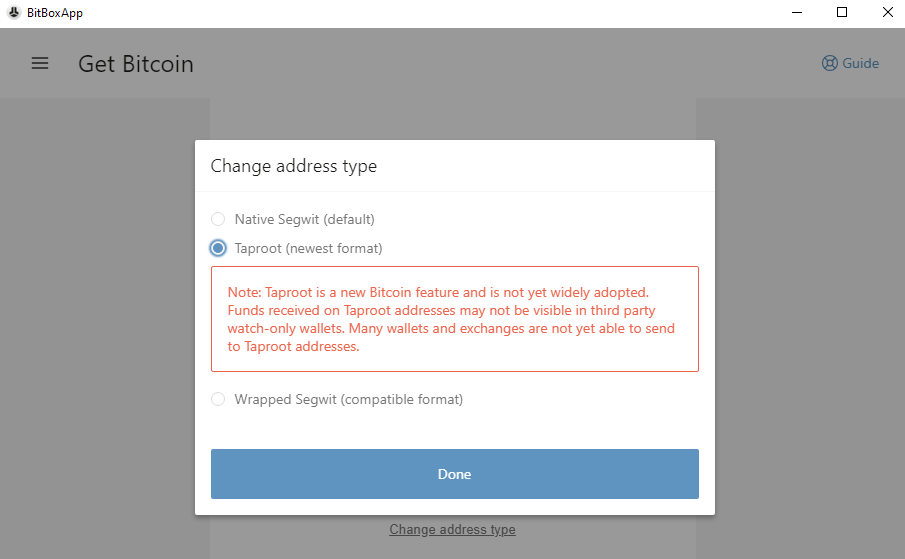The width and height of the screenshot is (905, 559).
Task: Click the Guide lifebuoy icon
Action: pos(829,63)
